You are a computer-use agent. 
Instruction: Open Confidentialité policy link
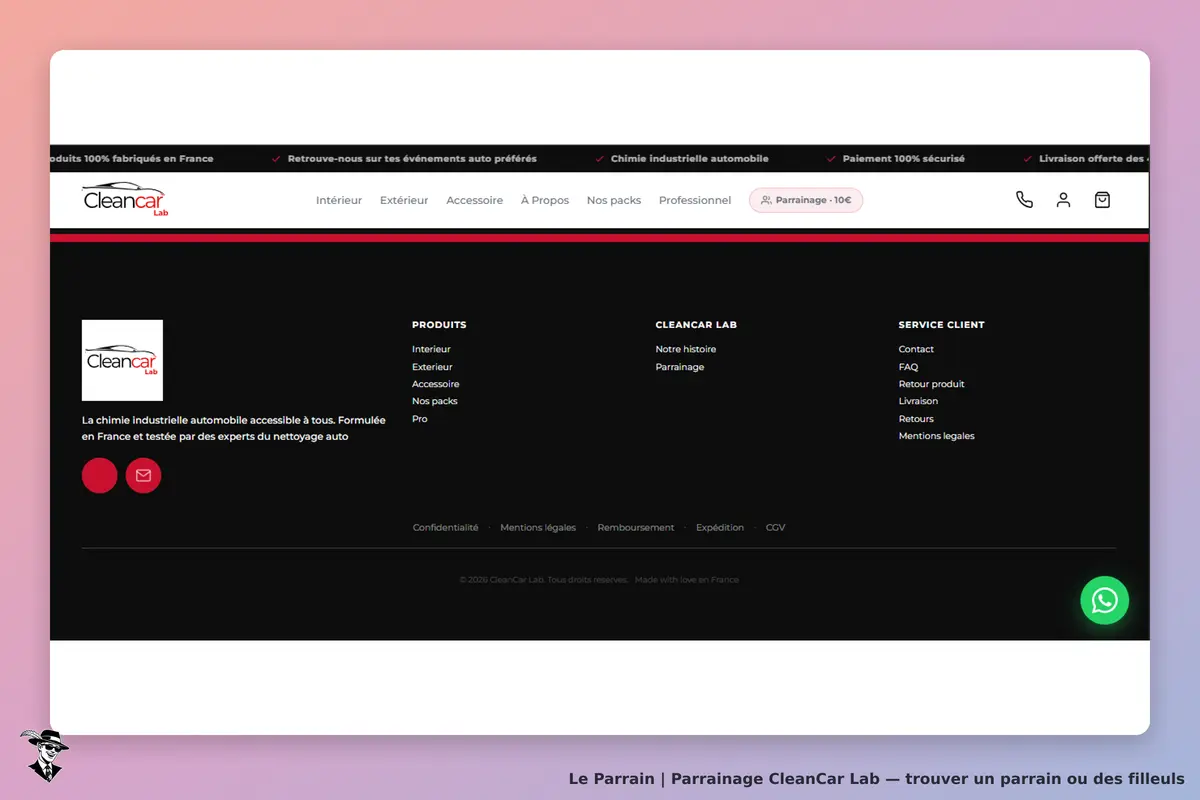coord(446,528)
